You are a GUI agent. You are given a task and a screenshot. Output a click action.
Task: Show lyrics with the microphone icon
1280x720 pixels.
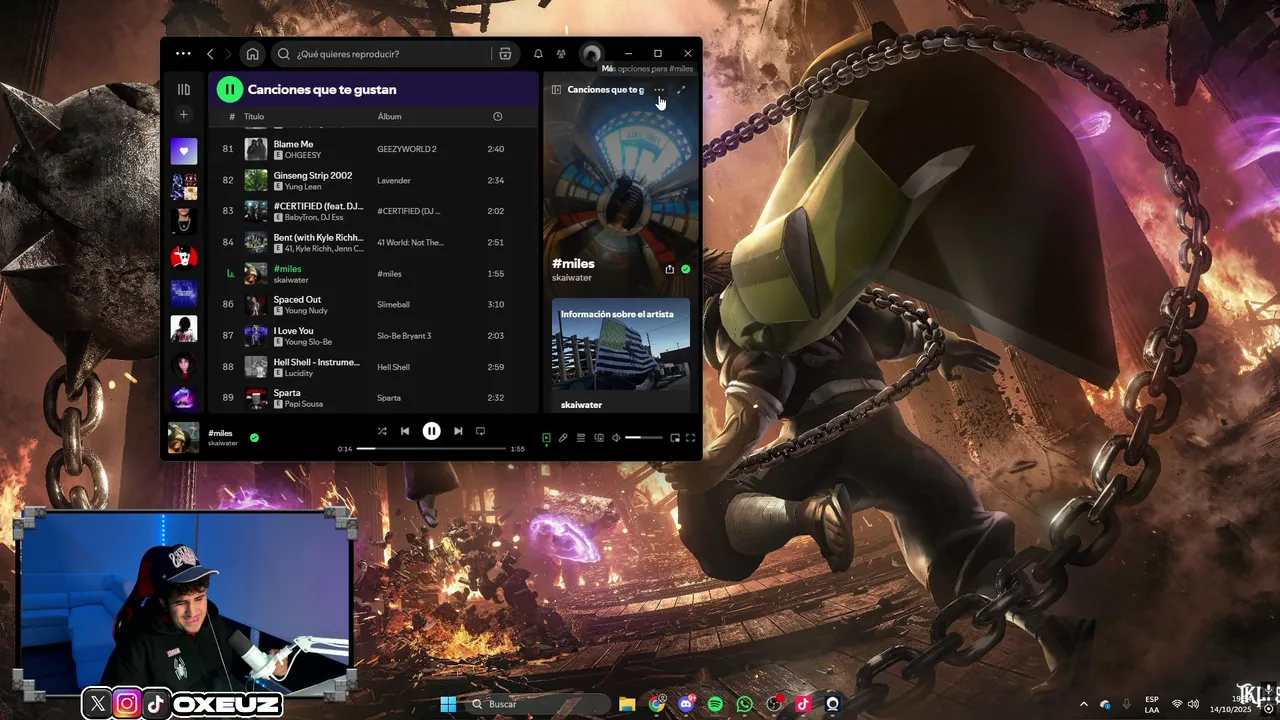[563, 437]
